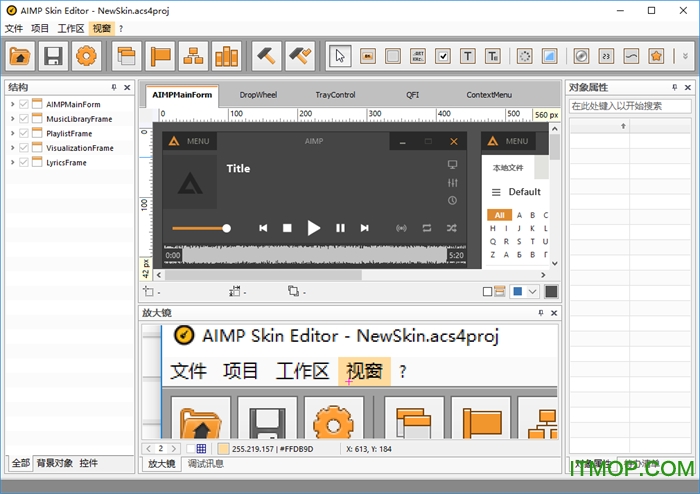Click the dark gray color swatch
The height and width of the screenshot is (494, 700).
coord(551,291)
